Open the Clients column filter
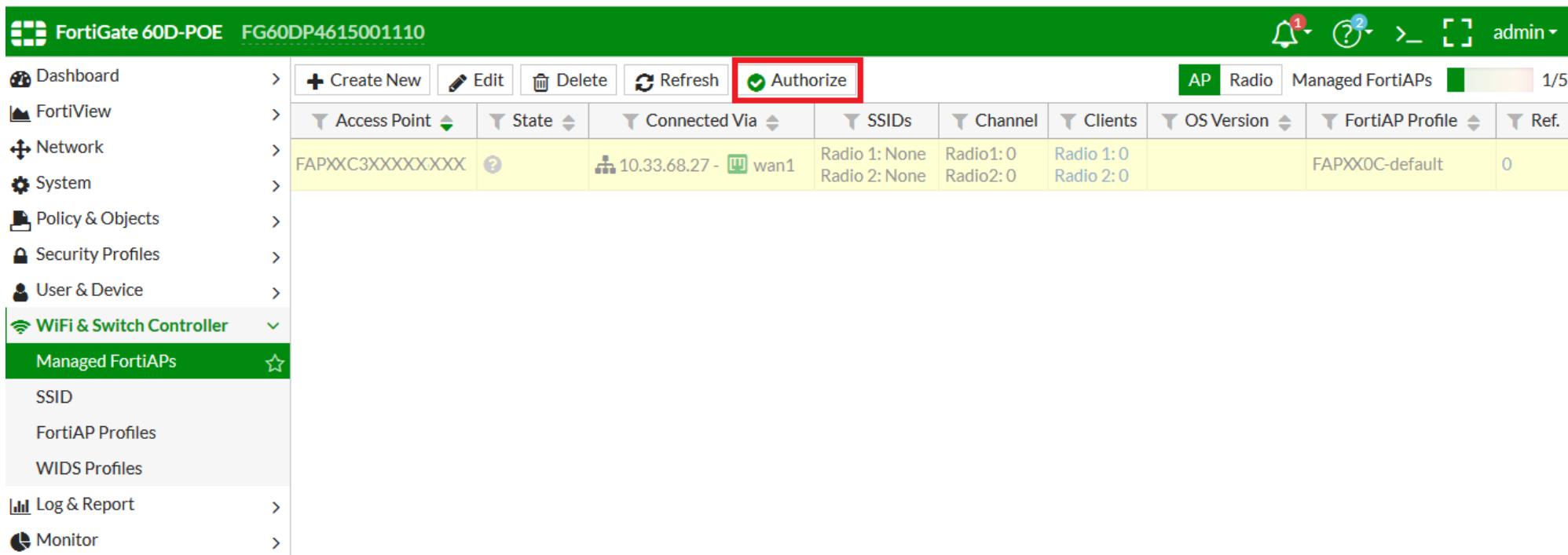 [1068, 121]
